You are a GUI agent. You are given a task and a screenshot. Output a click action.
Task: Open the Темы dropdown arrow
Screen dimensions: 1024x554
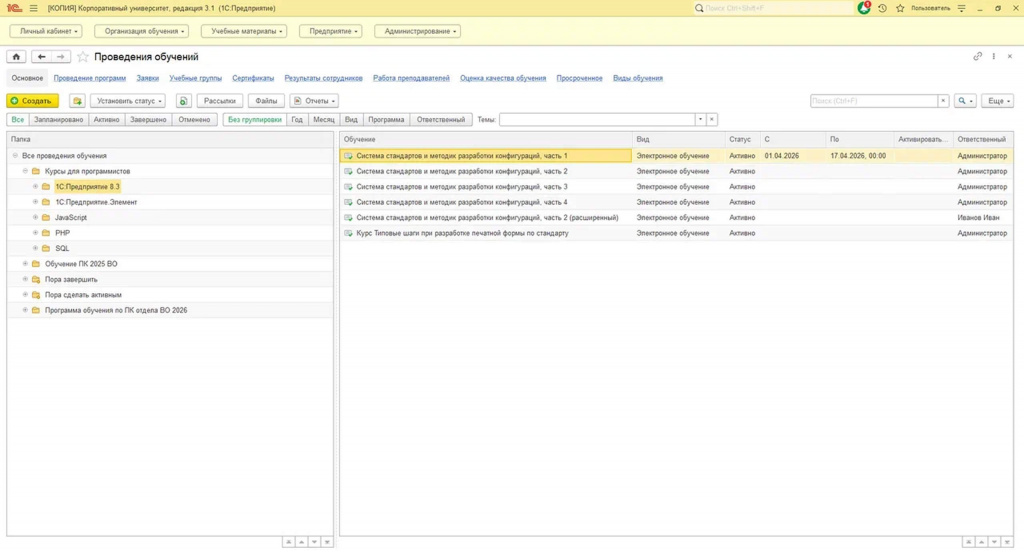tap(700, 120)
